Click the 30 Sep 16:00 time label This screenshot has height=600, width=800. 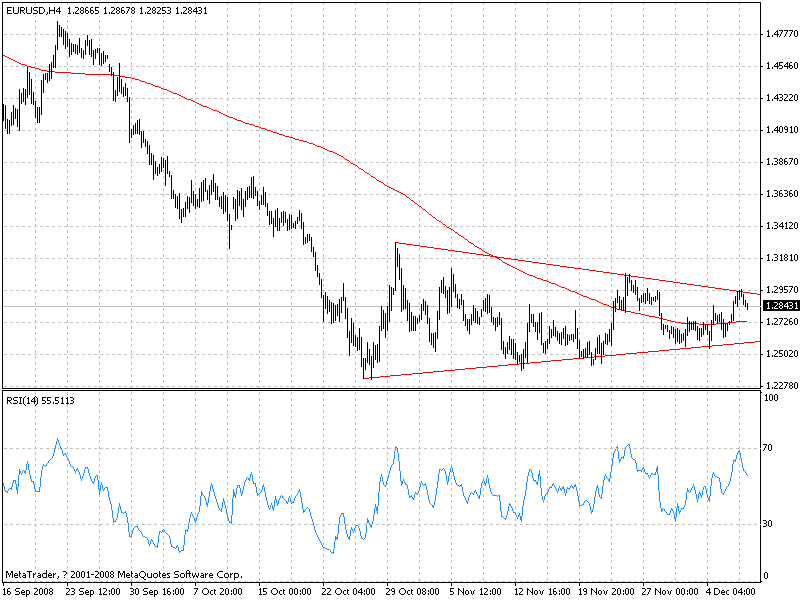point(157,592)
